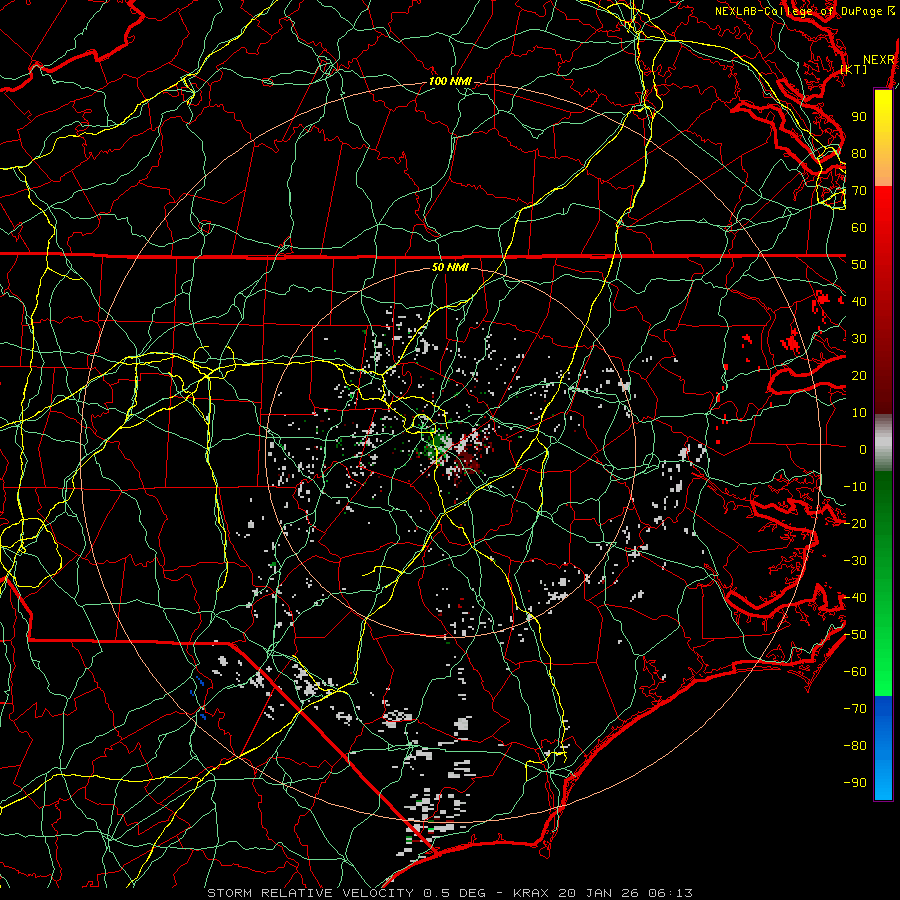Click the 30 tick label on velocity scale

click(x=859, y=339)
